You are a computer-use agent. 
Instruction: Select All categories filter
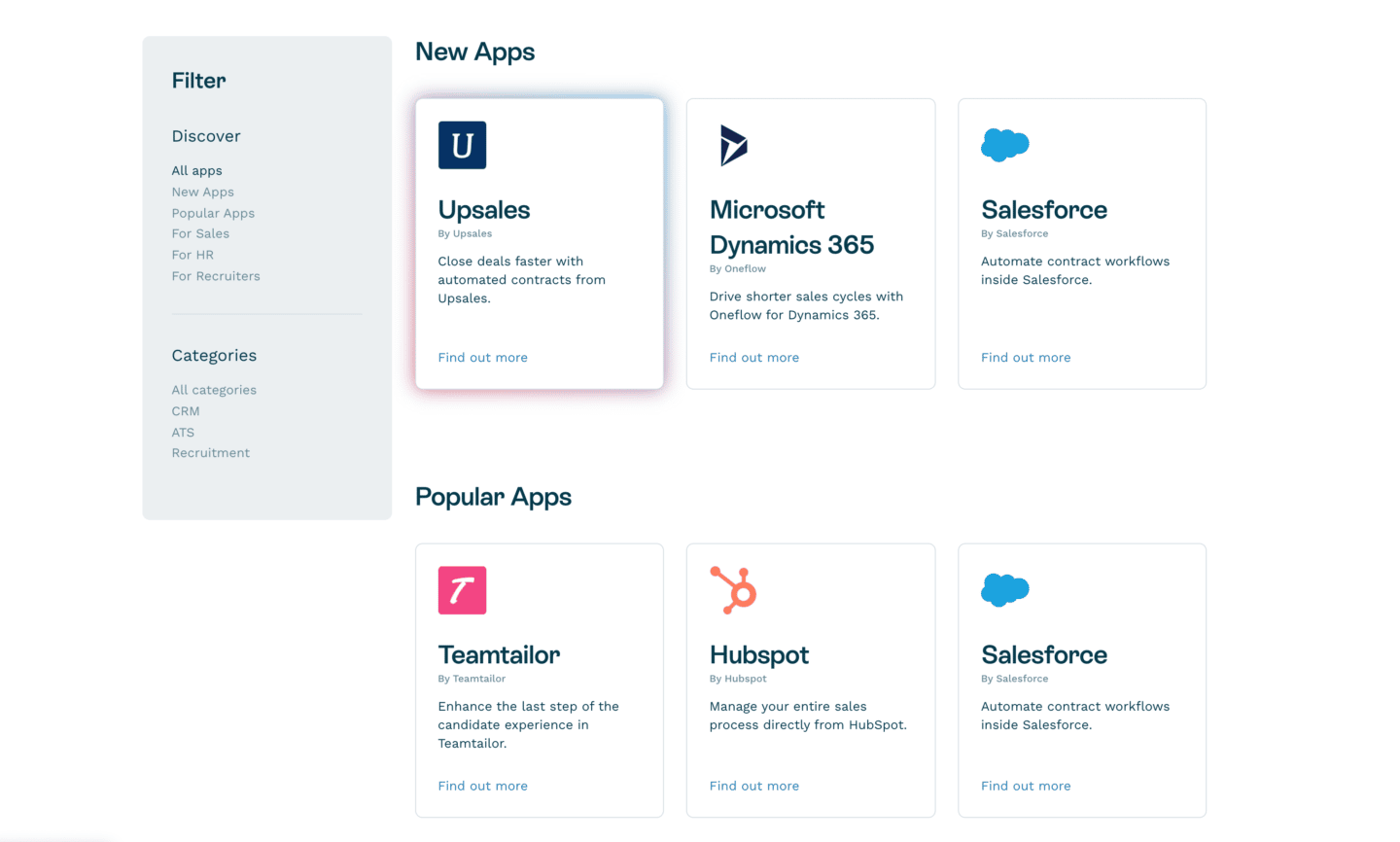click(x=214, y=390)
